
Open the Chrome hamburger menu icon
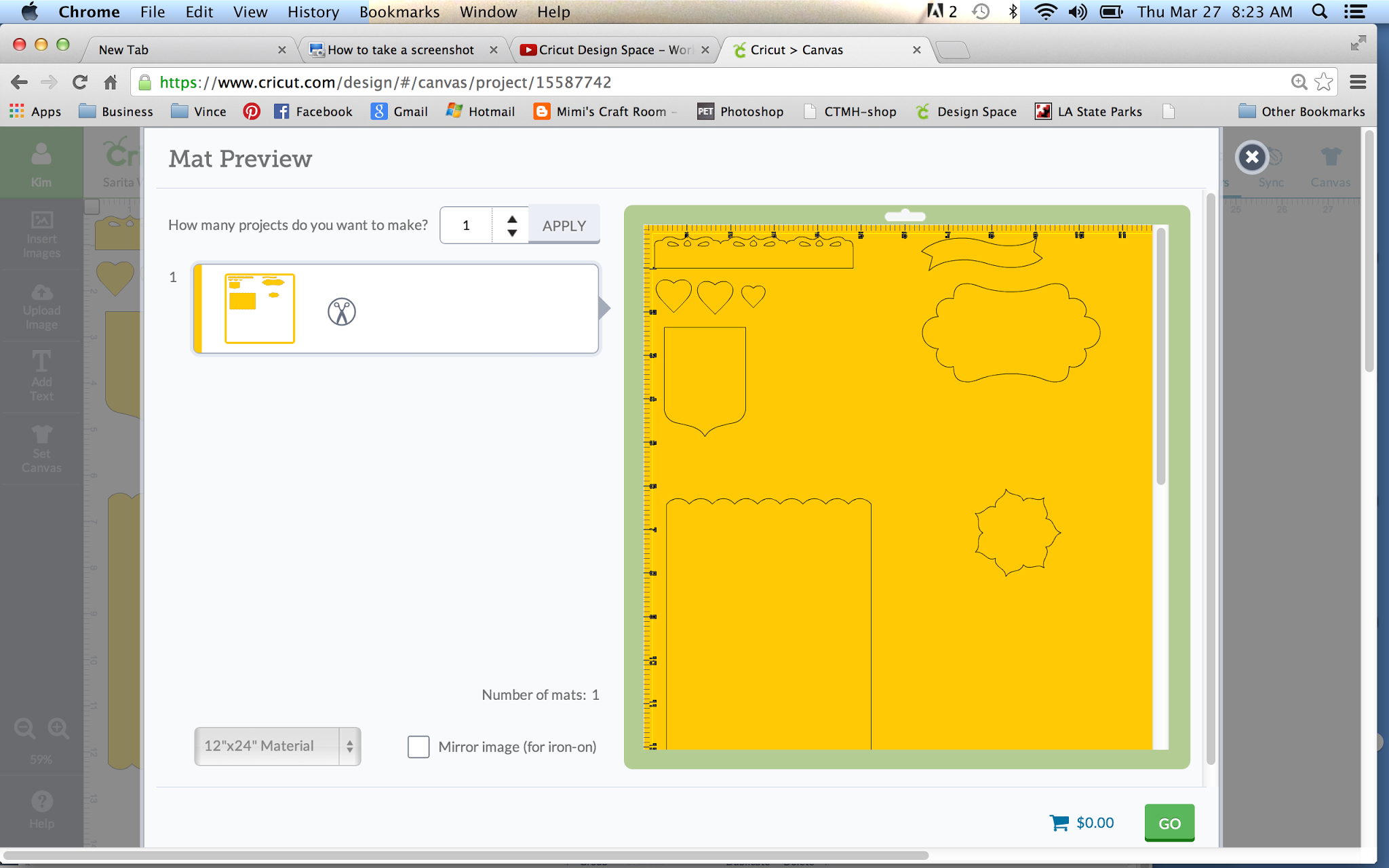1358,82
